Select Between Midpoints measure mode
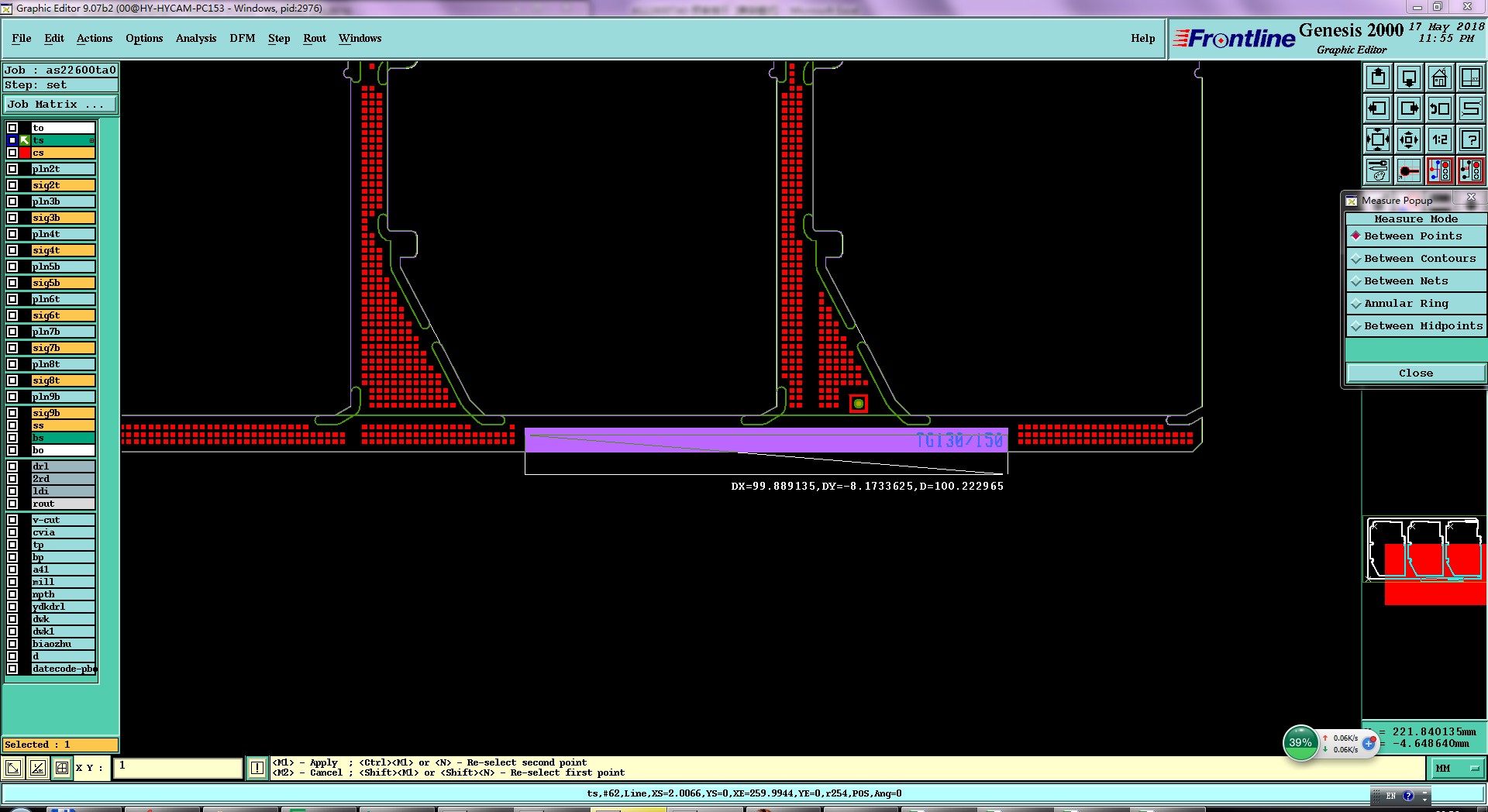The height and width of the screenshot is (812, 1488). click(1416, 325)
